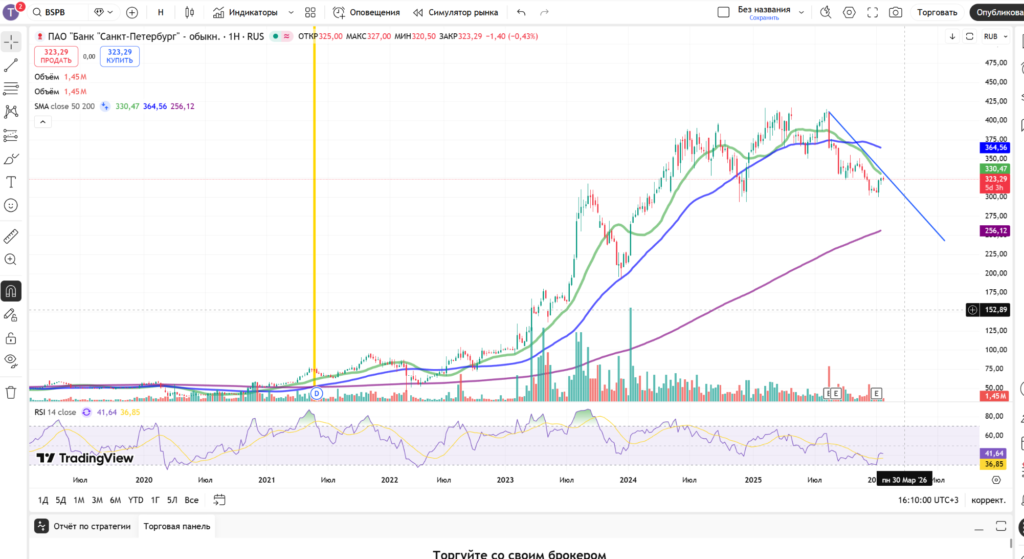Image resolution: width=1024 pixels, height=559 pixels.
Task: Select the Все time range
Action: coord(191,500)
